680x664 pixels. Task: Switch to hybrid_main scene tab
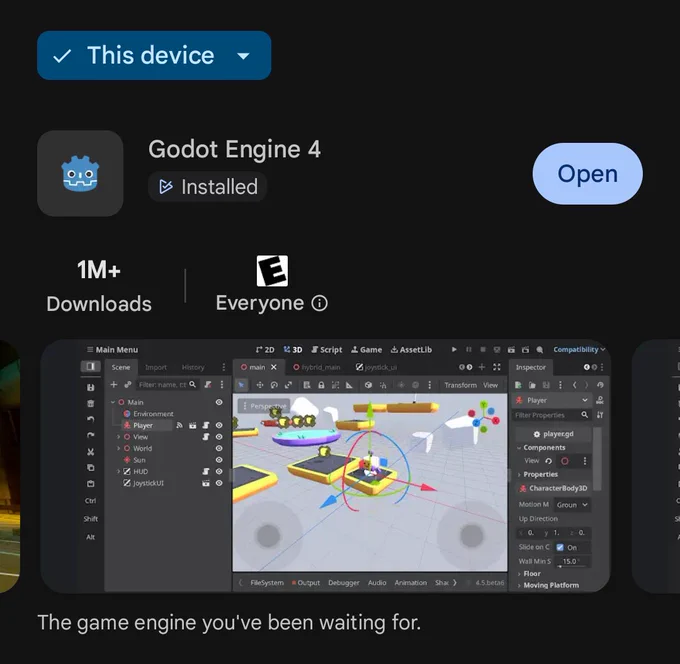pos(317,367)
